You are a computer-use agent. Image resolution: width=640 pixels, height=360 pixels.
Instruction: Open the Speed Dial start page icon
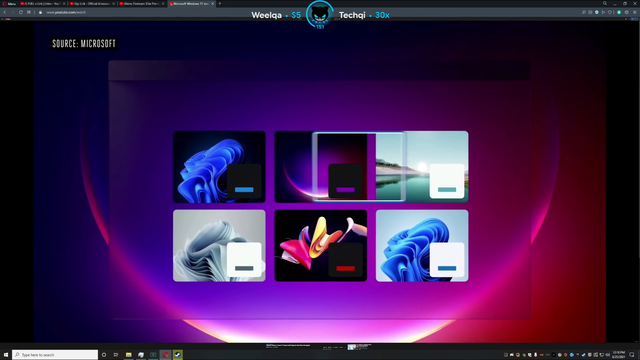29,12
